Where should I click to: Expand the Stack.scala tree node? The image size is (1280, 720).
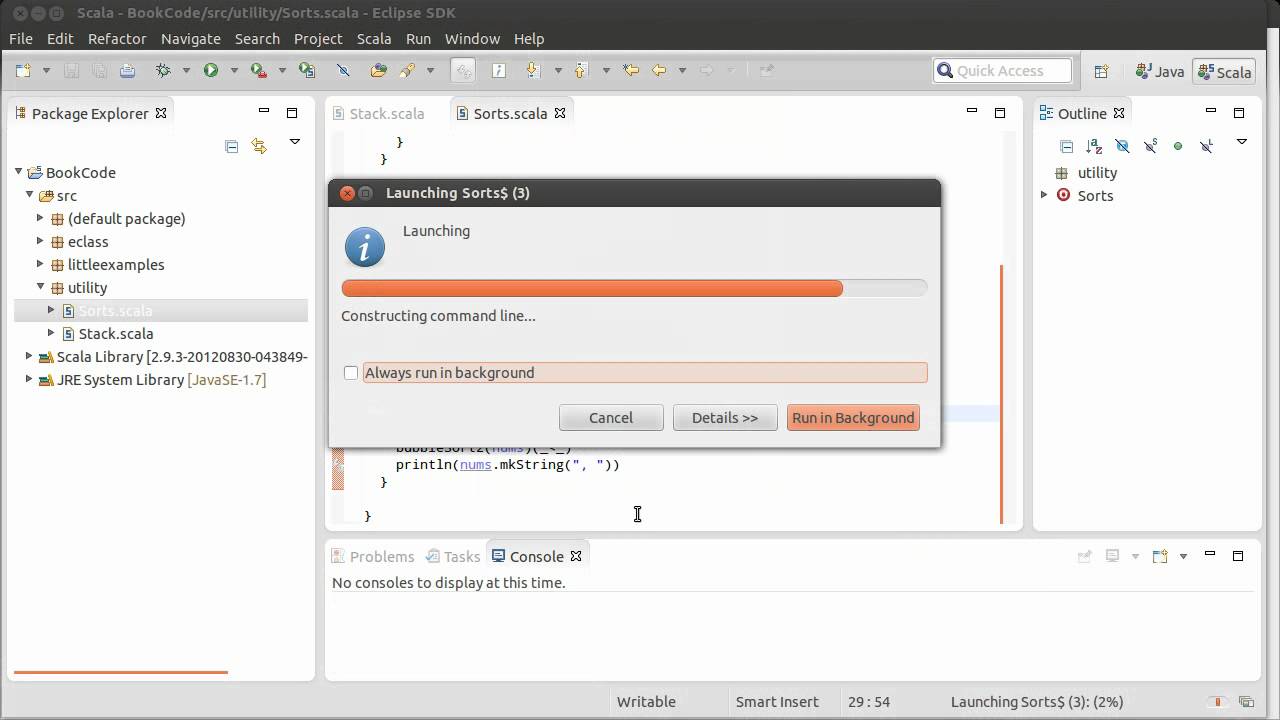tap(51, 333)
